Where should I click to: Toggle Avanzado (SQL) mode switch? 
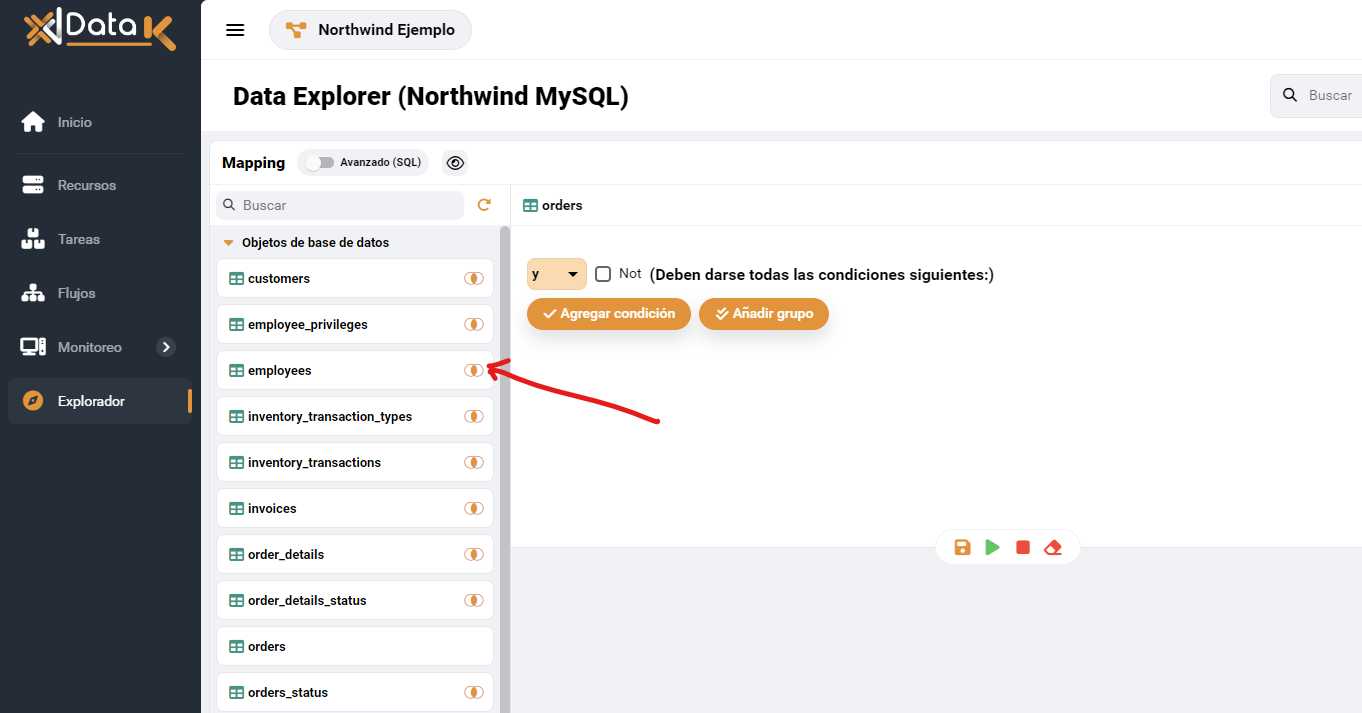(320, 163)
